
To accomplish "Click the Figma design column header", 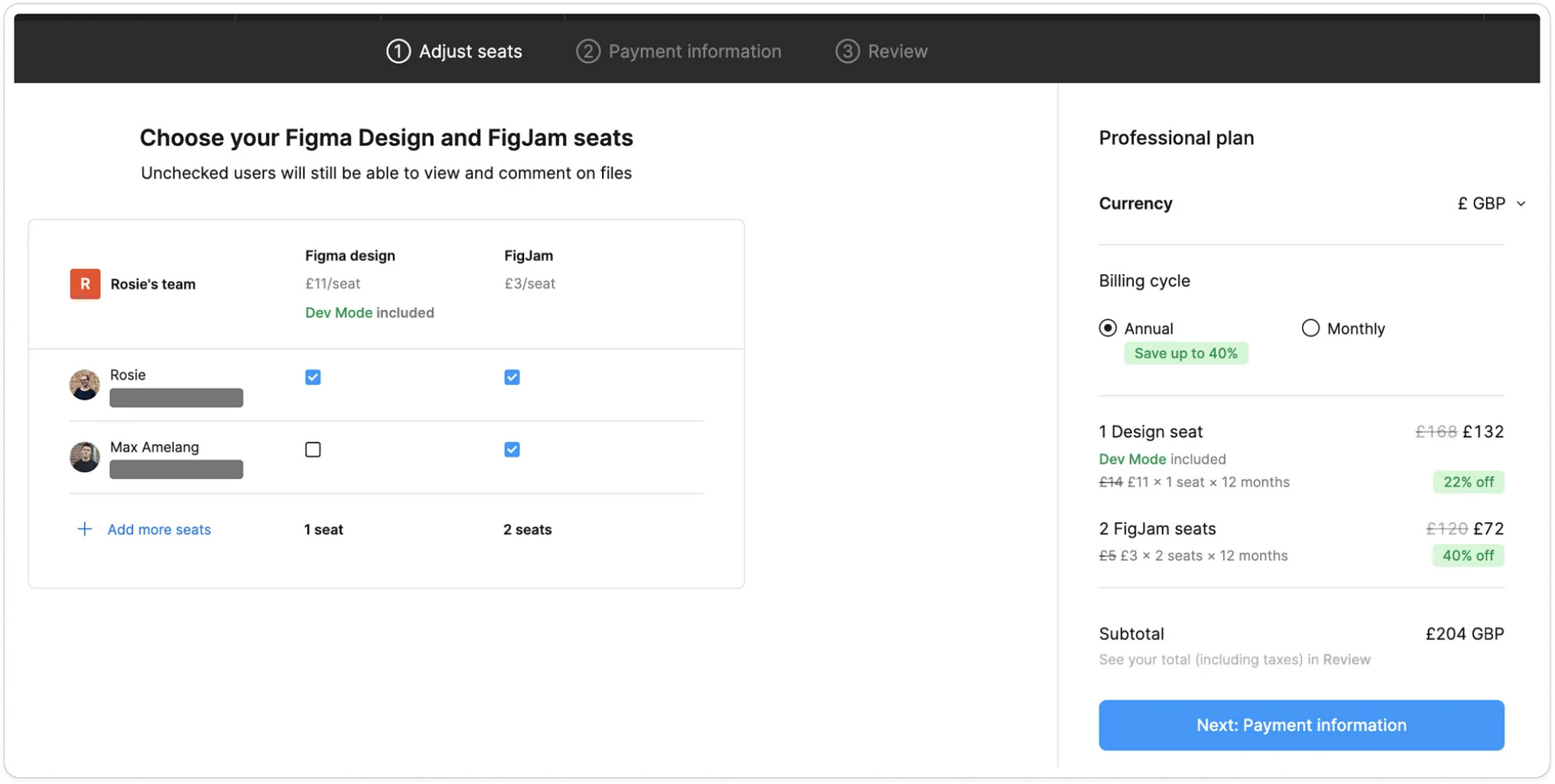I will point(350,256).
